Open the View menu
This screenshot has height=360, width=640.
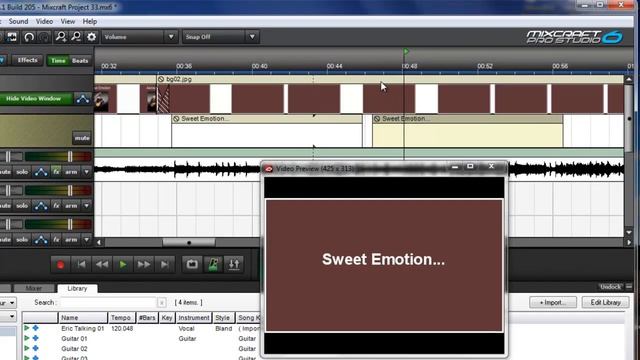[x=68, y=22]
